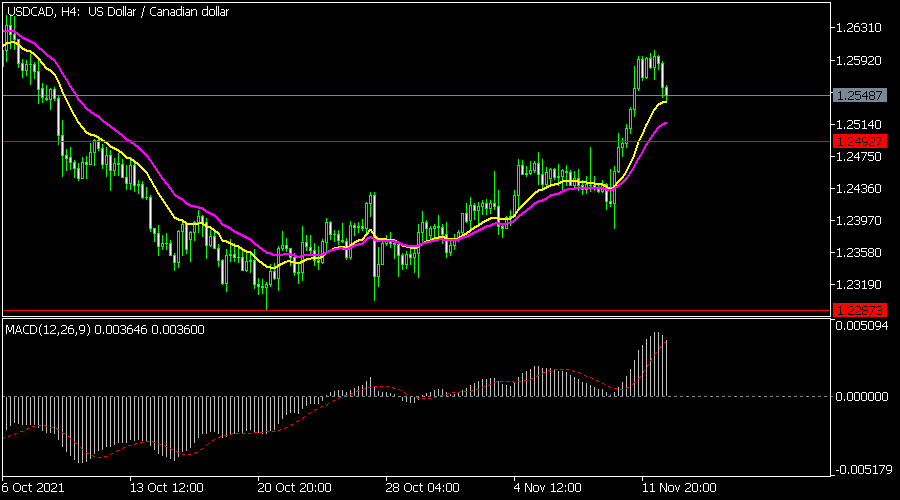Click the price scale value 1.25140
Screen dimensions: 900x500
tap(859, 125)
